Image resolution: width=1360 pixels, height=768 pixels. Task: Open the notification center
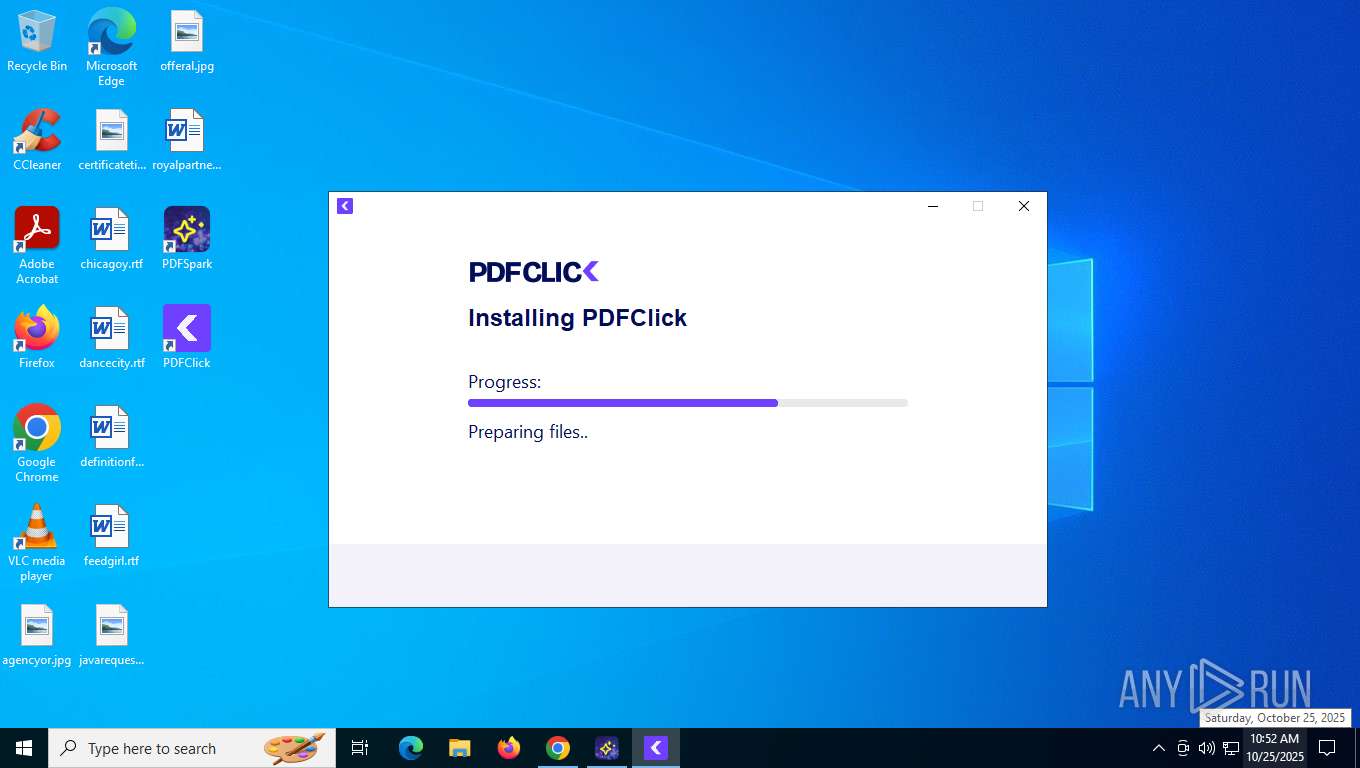1327,748
